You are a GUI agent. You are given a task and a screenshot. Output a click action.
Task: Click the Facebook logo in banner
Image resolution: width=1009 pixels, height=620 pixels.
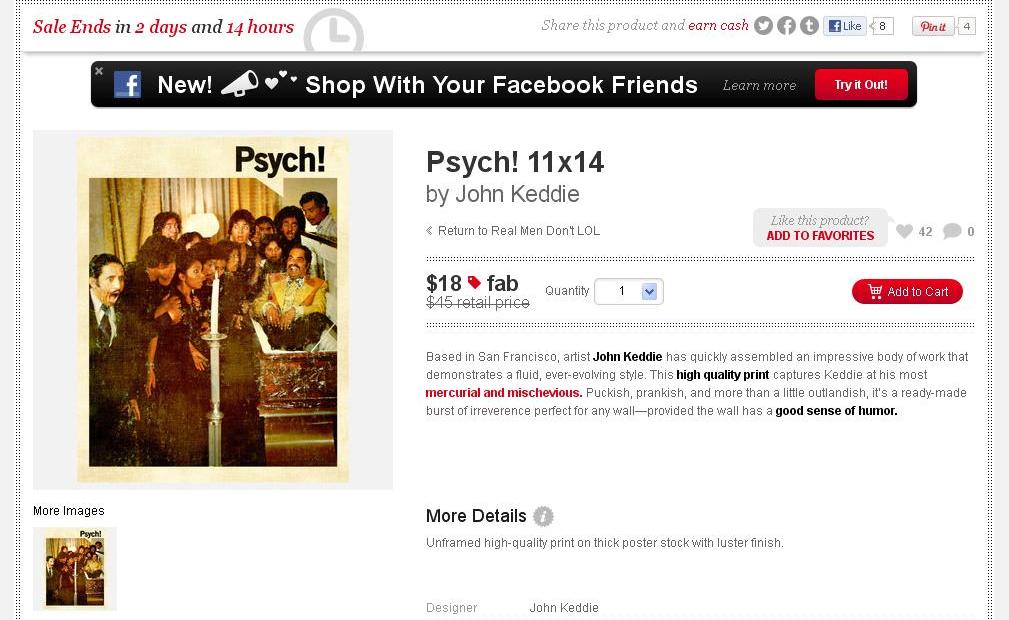point(127,85)
